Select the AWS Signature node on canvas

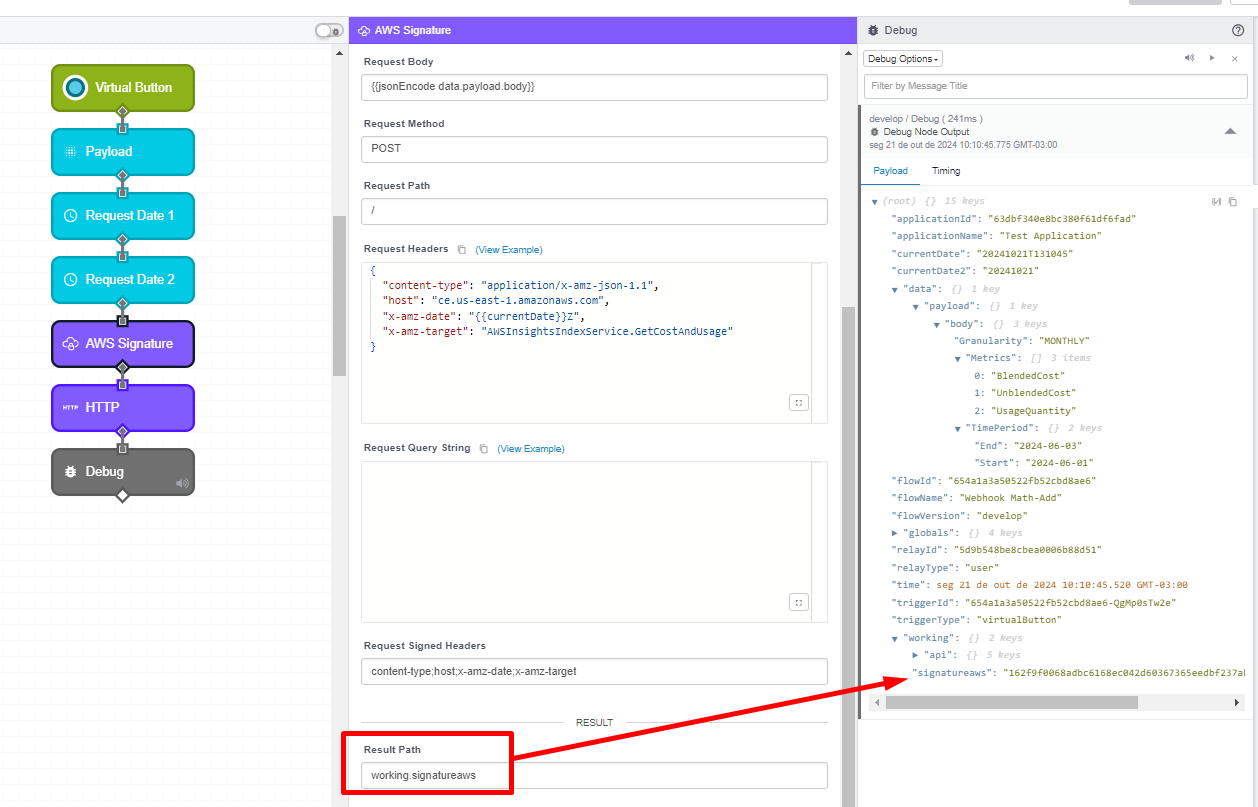click(x=123, y=344)
